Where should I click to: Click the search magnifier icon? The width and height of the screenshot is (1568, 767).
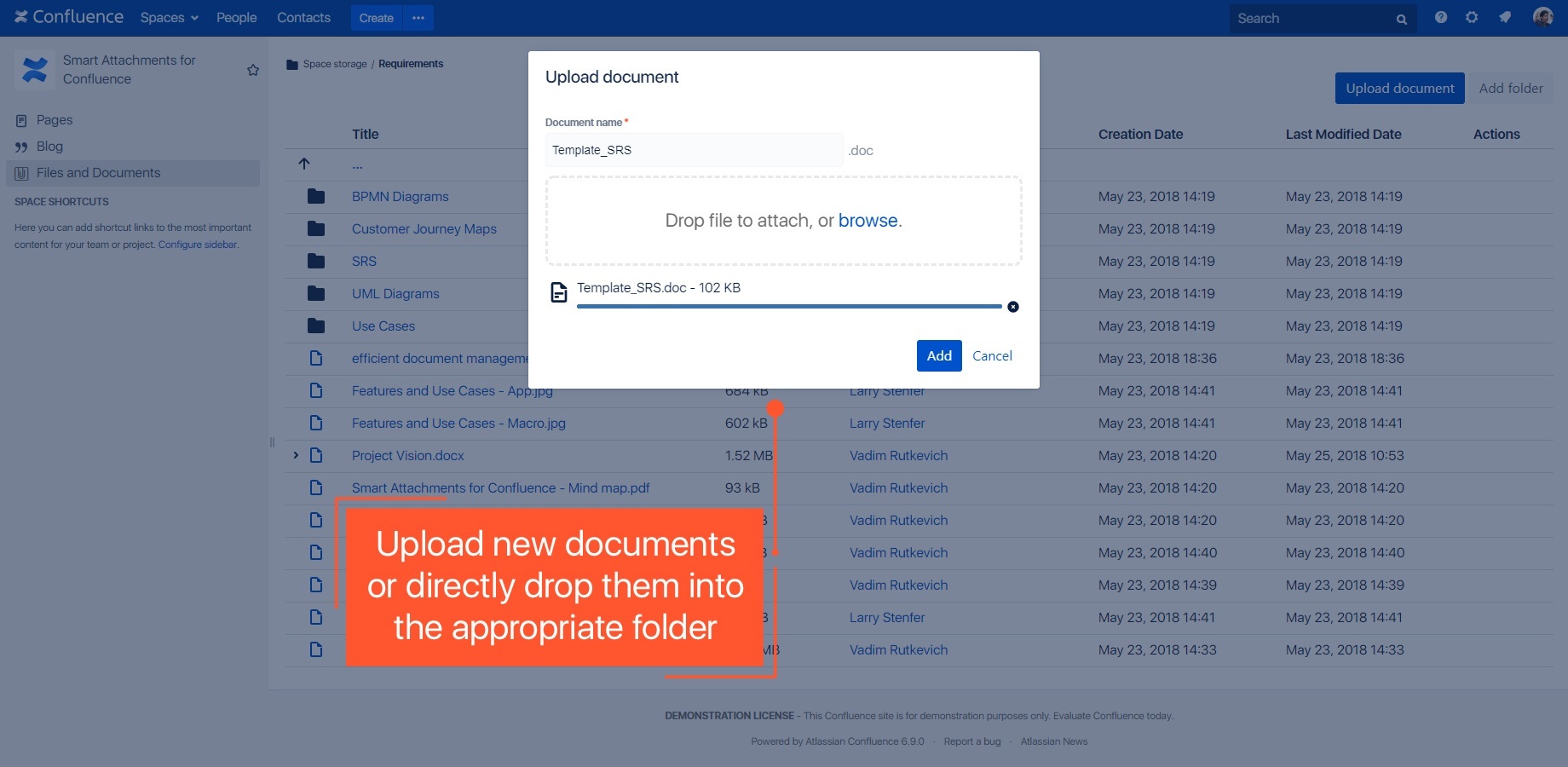click(1401, 19)
